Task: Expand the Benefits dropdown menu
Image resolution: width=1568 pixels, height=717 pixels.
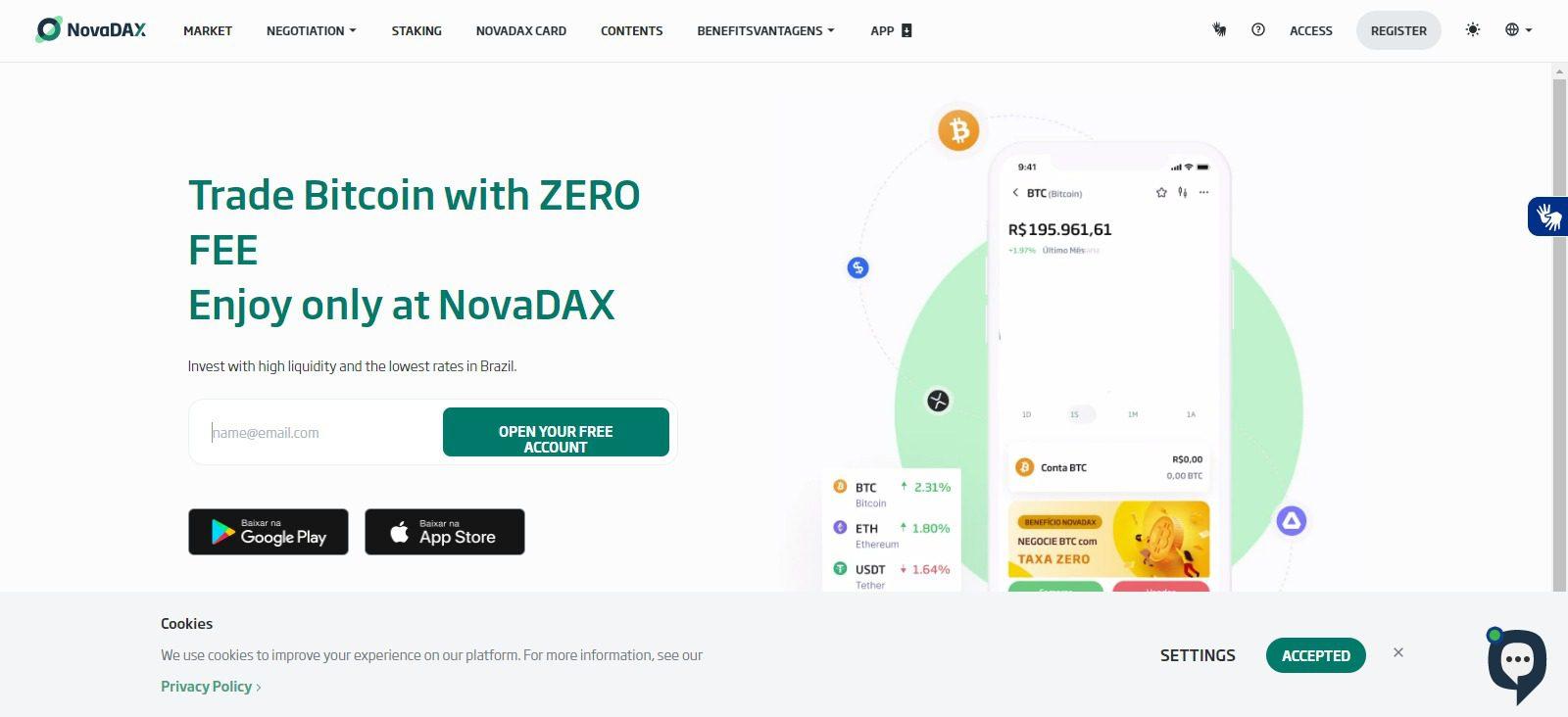Action: (765, 31)
